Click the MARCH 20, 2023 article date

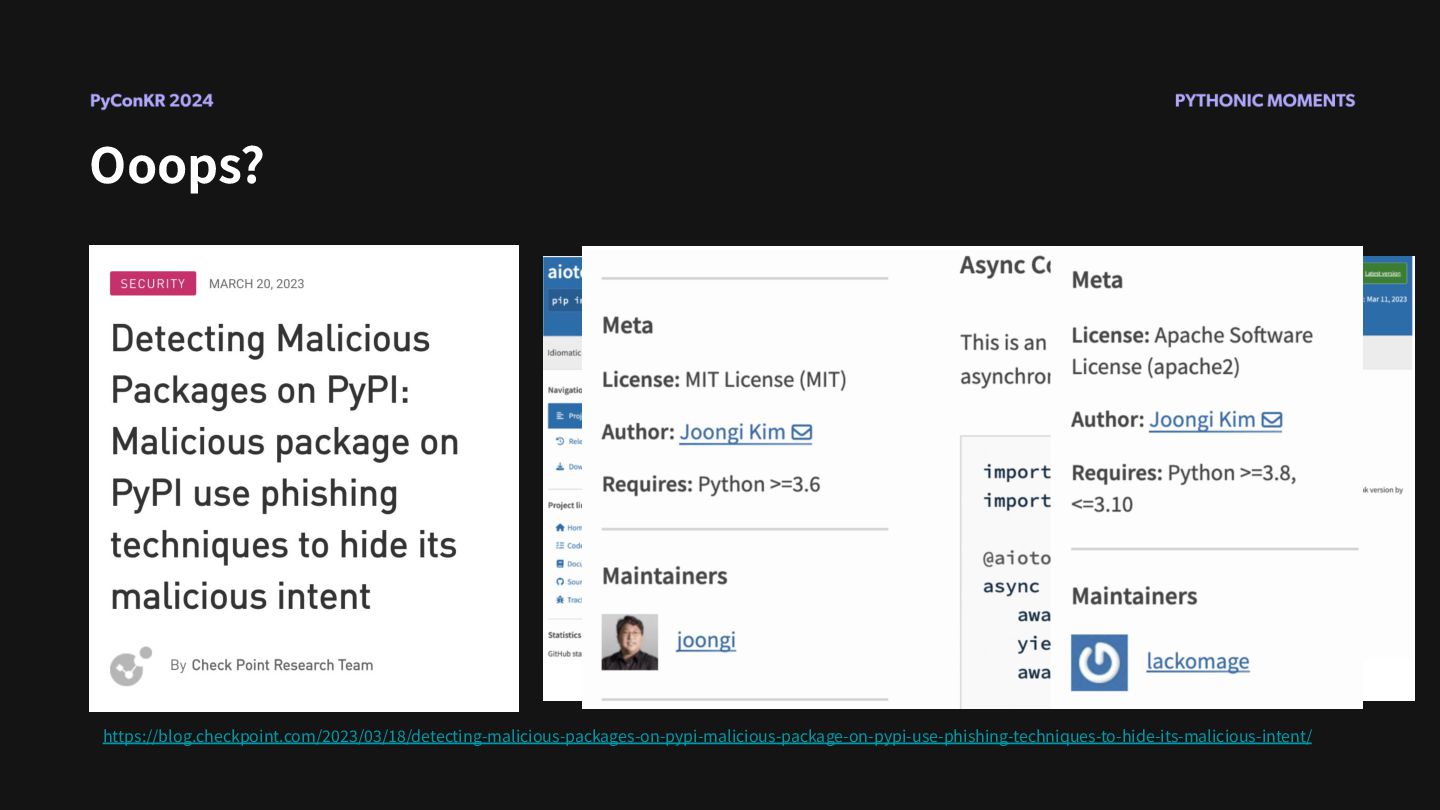point(256,284)
